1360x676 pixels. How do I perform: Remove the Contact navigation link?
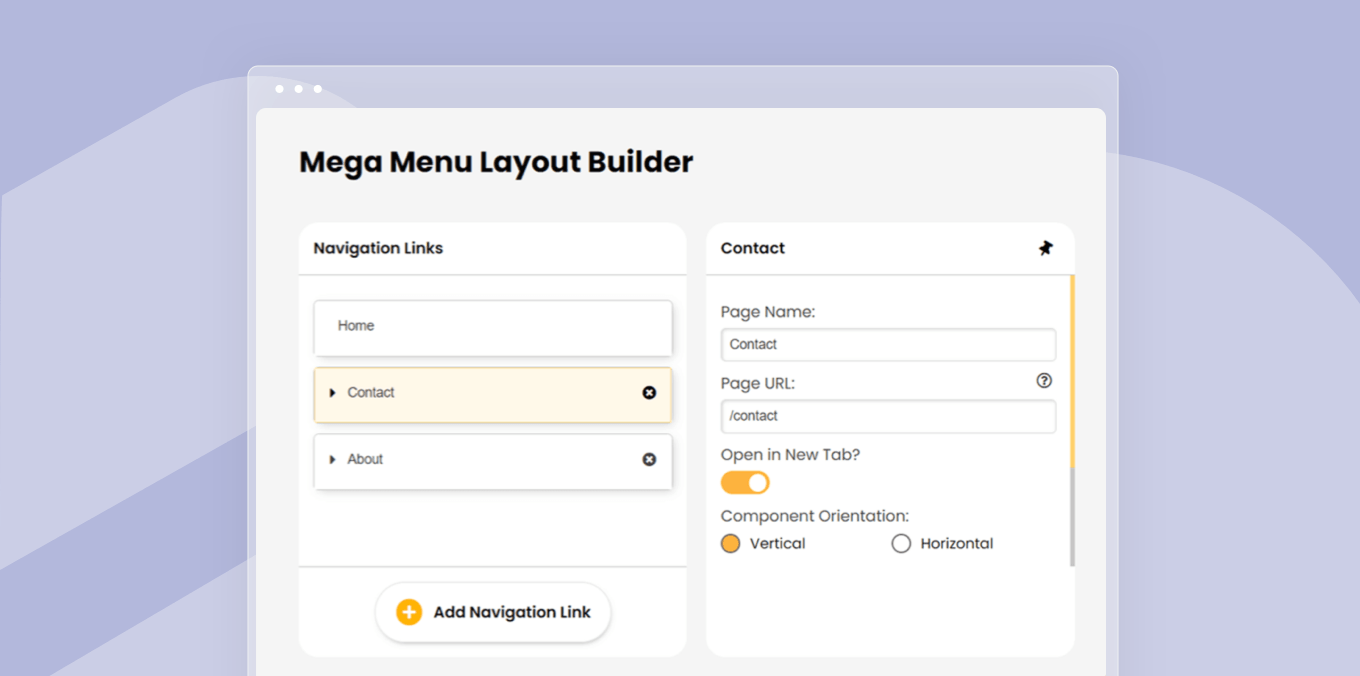(649, 393)
